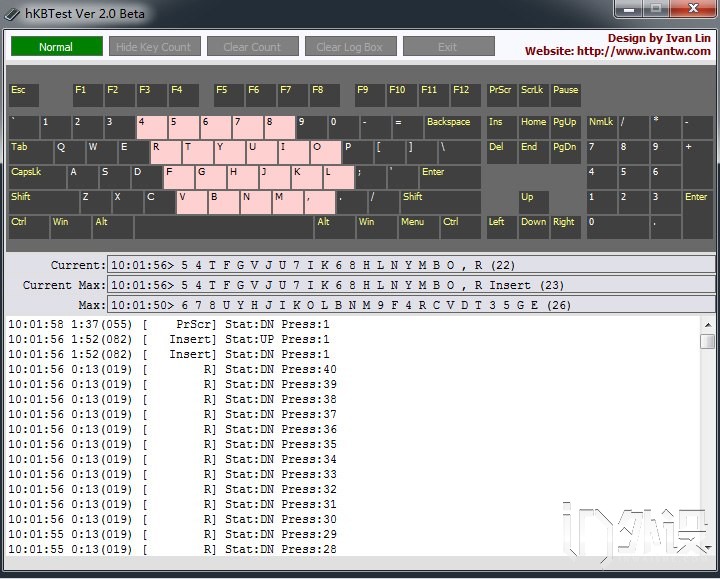The height and width of the screenshot is (579, 720).
Task: Click the Pause key tile
Action: pos(566,95)
